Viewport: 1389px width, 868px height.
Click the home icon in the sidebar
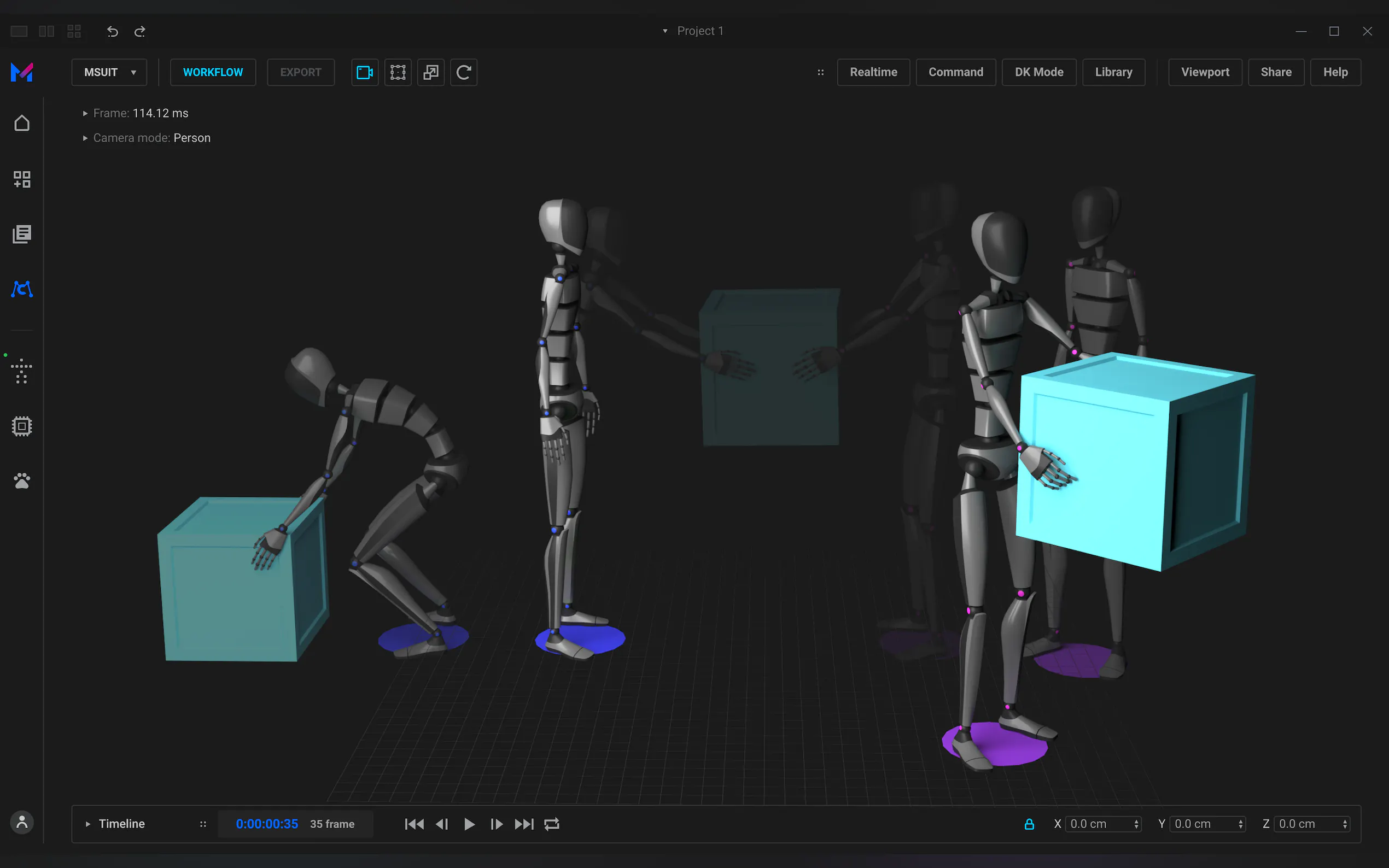tap(22, 124)
